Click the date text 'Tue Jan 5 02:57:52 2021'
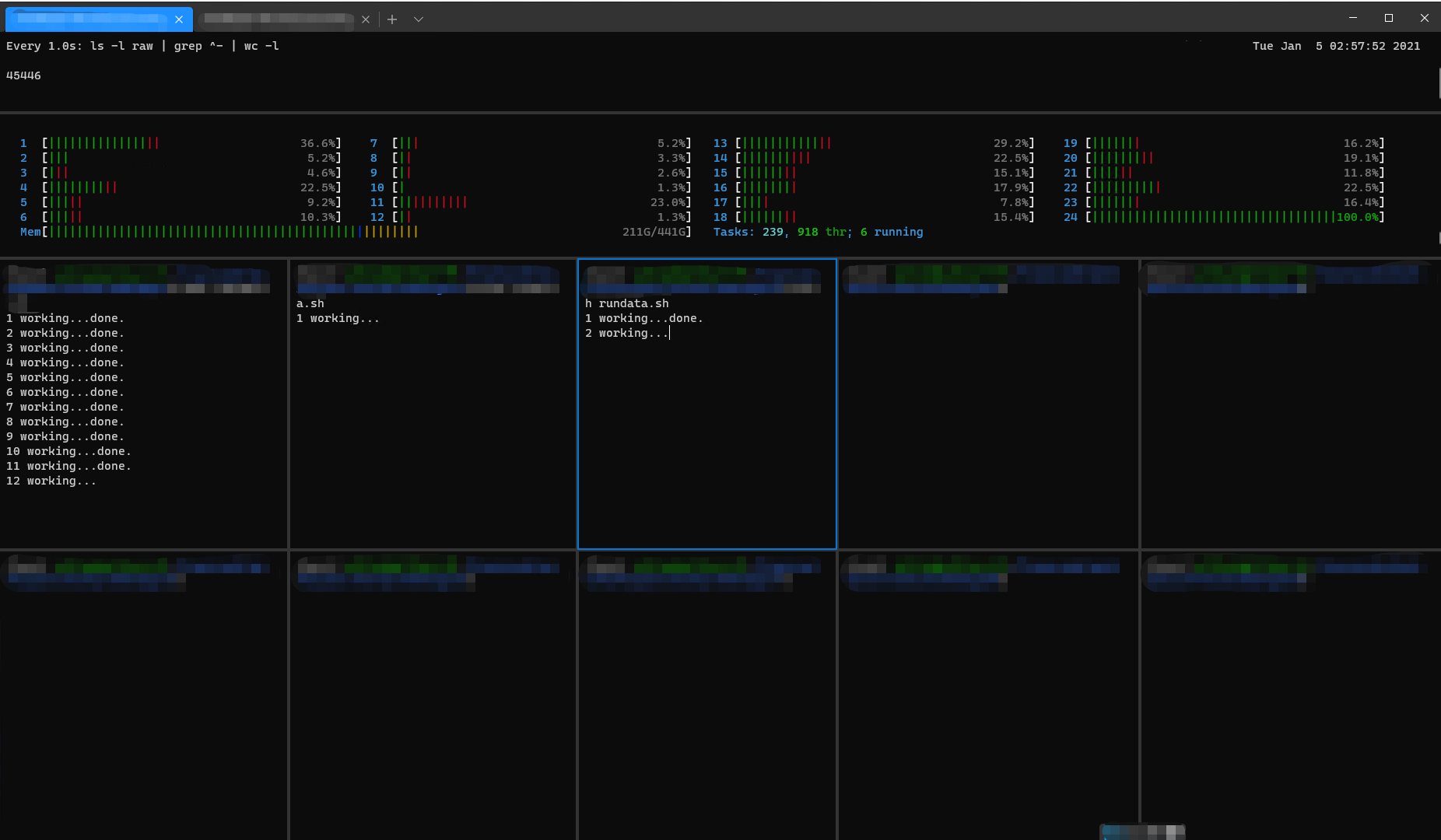Image resolution: width=1441 pixels, height=840 pixels. [1336, 46]
